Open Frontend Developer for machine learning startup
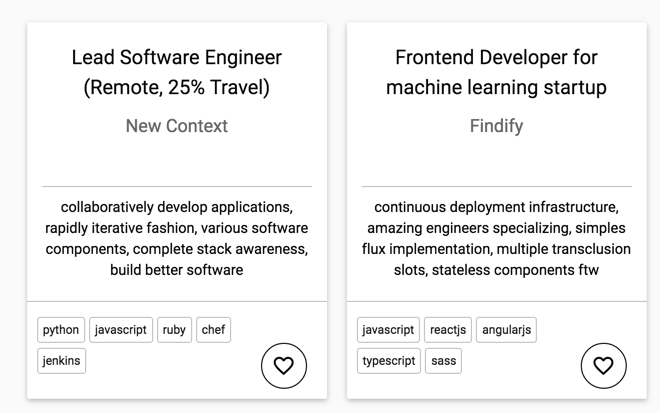Image resolution: width=660 pixels, height=413 pixels. [496, 72]
